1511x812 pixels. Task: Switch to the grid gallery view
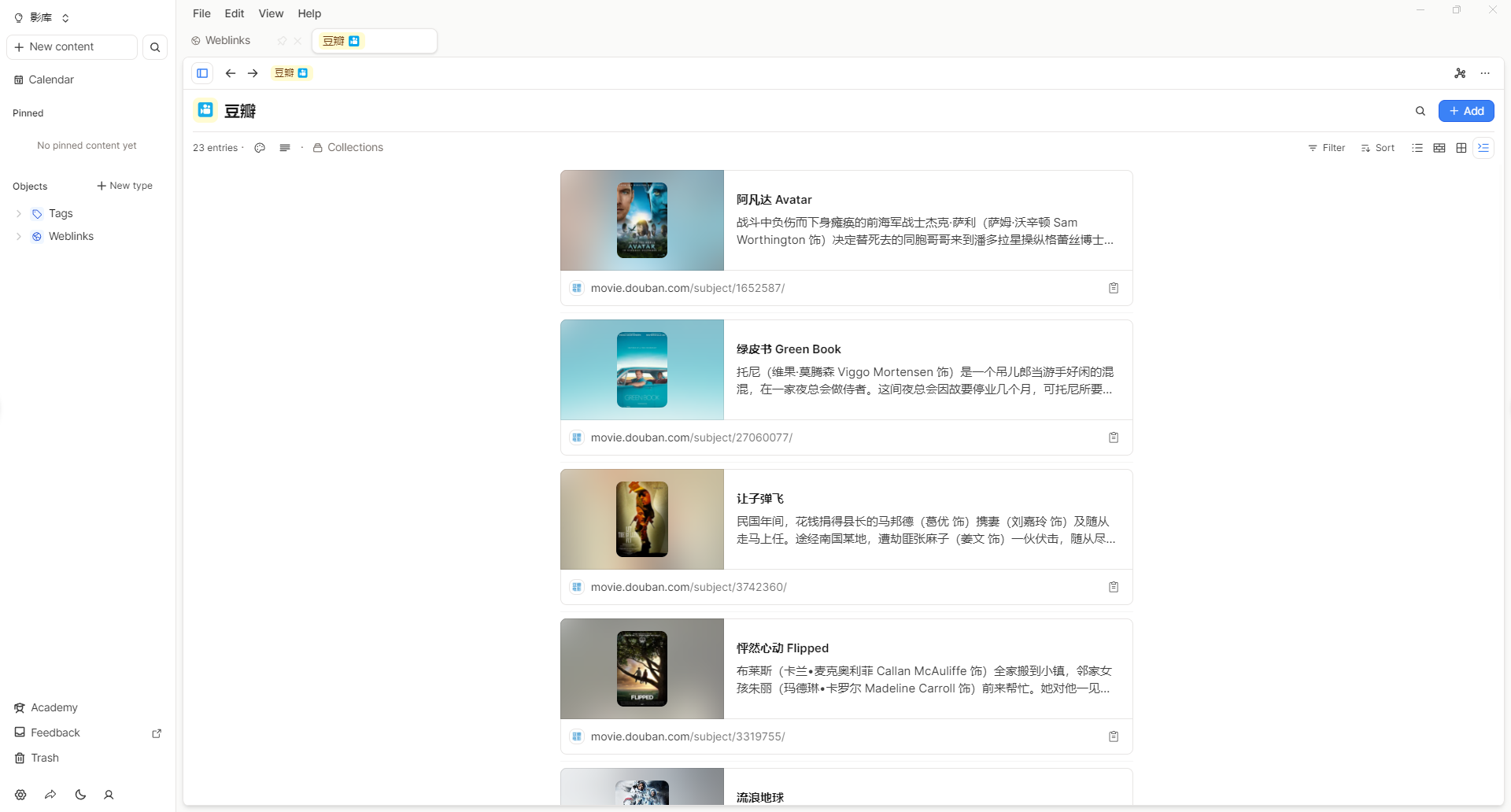pyautogui.click(x=1461, y=148)
